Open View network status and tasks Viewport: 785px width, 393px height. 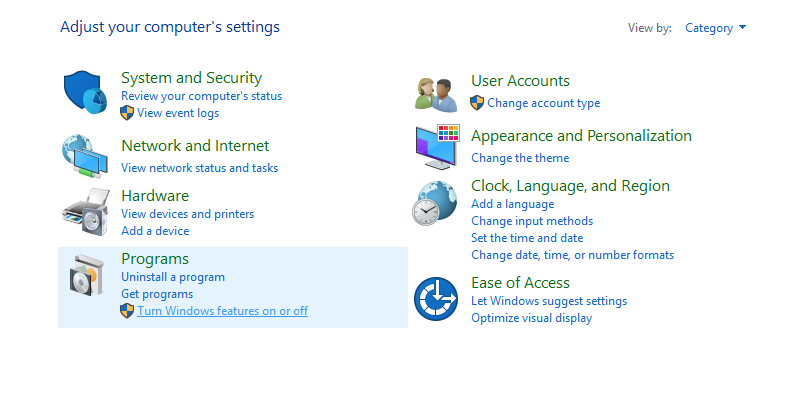click(199, 168)
